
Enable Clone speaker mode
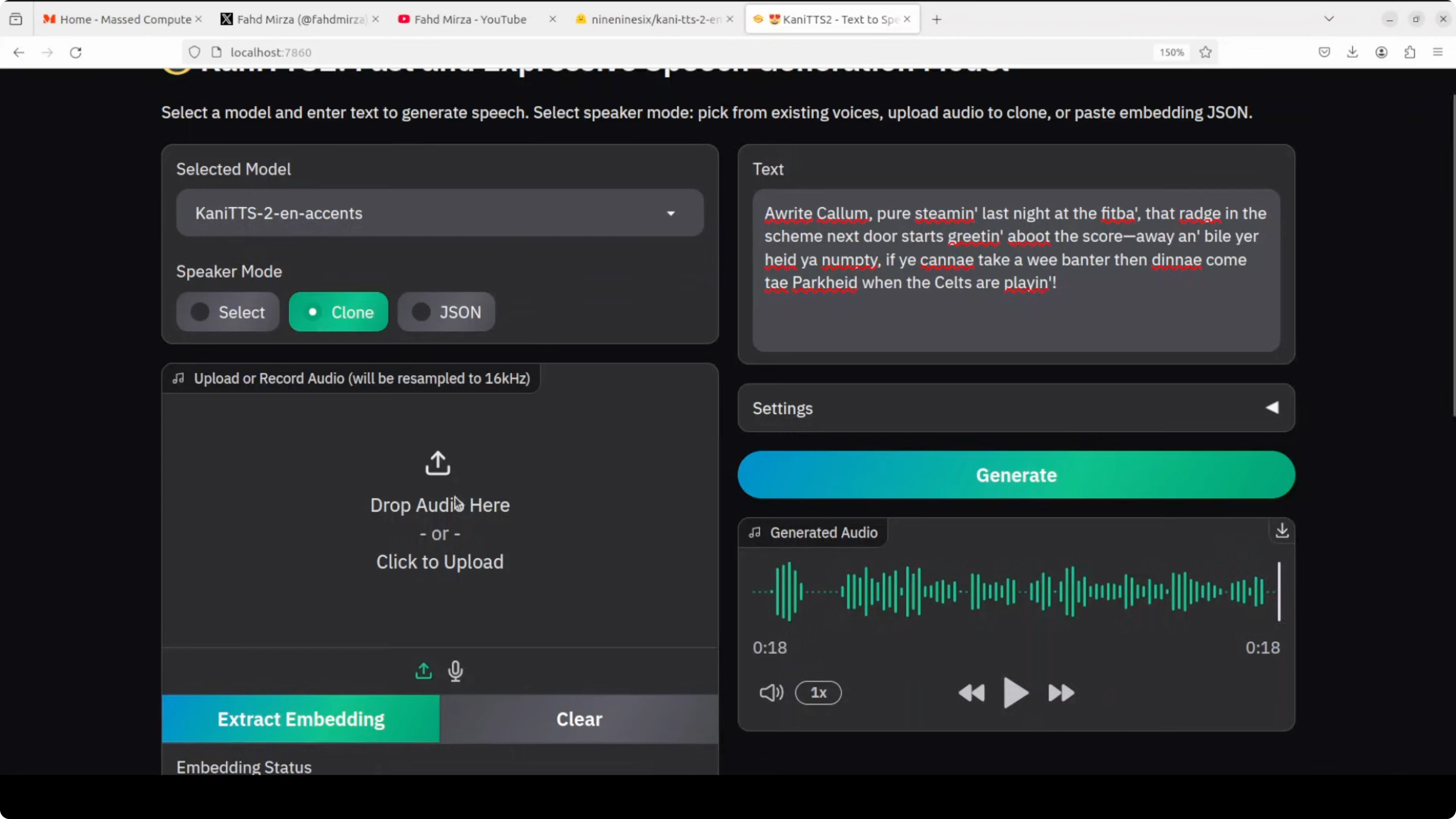(338, 311)
